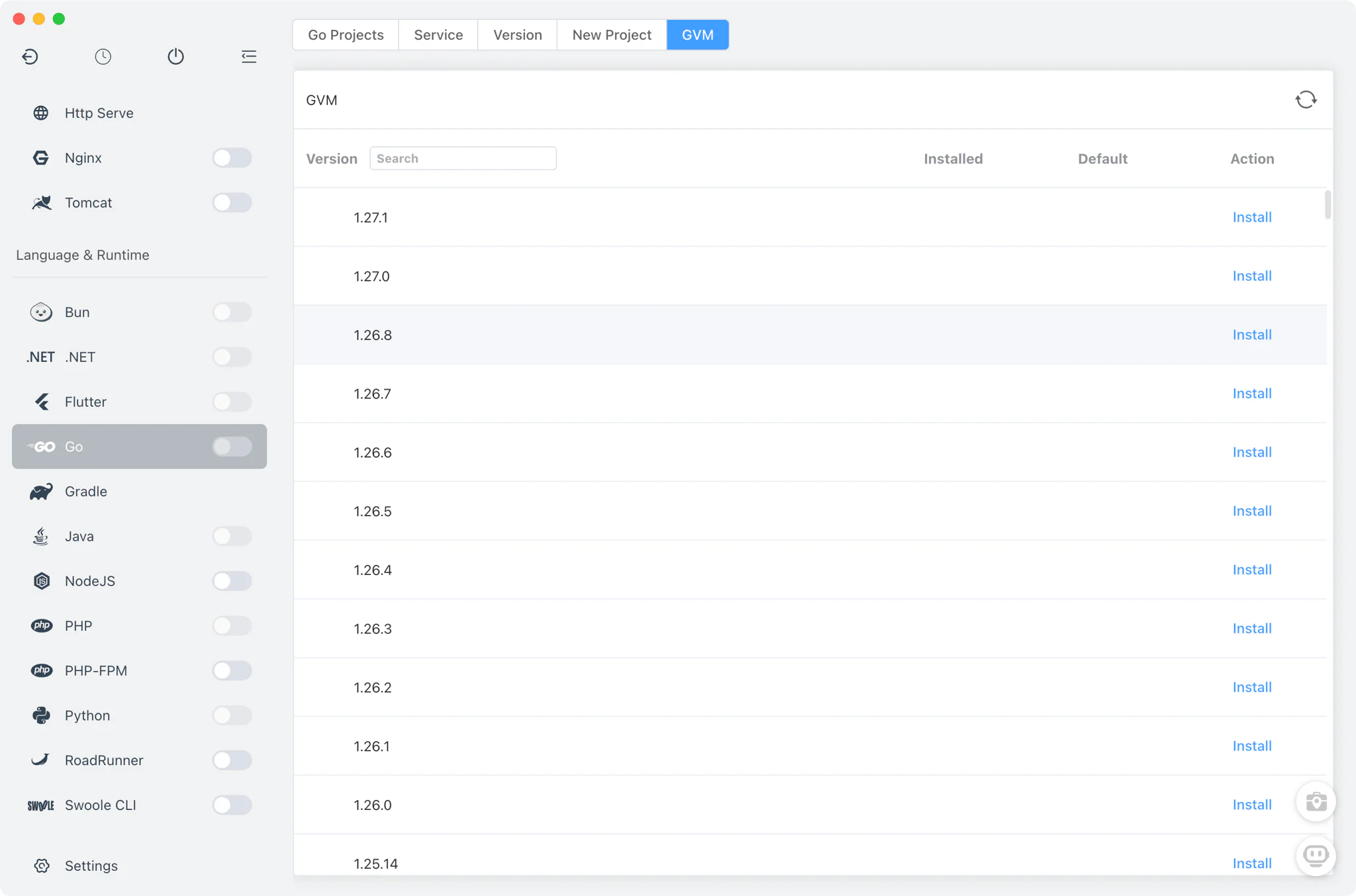
Task: Click the back/exit arrow icon in sidebar
Action: [30, 56]
